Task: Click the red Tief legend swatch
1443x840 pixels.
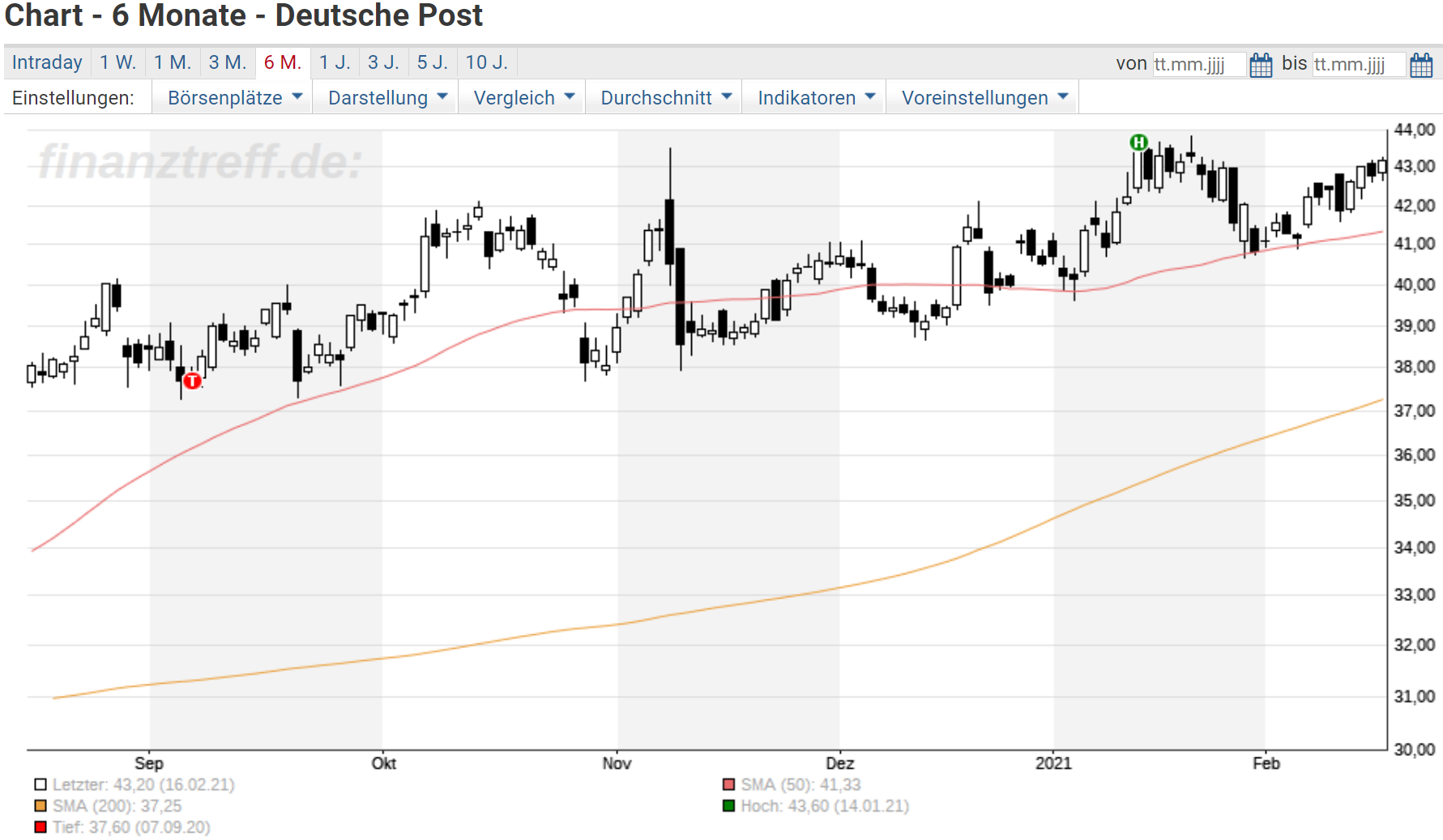Action: (x=41, y=827)
